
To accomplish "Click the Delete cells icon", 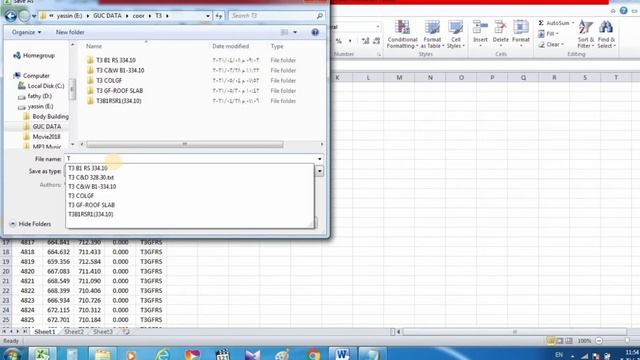I will pos(500,28).
